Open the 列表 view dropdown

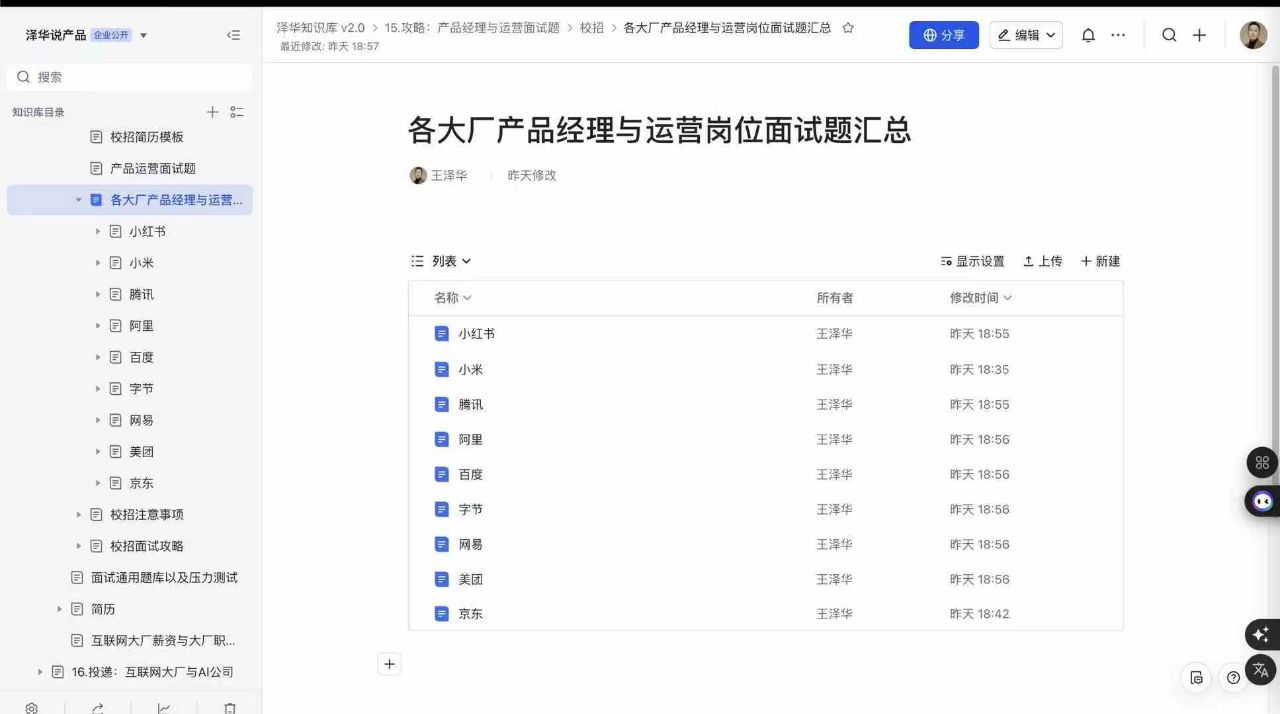pyautogui.click(x=442, y=261)
